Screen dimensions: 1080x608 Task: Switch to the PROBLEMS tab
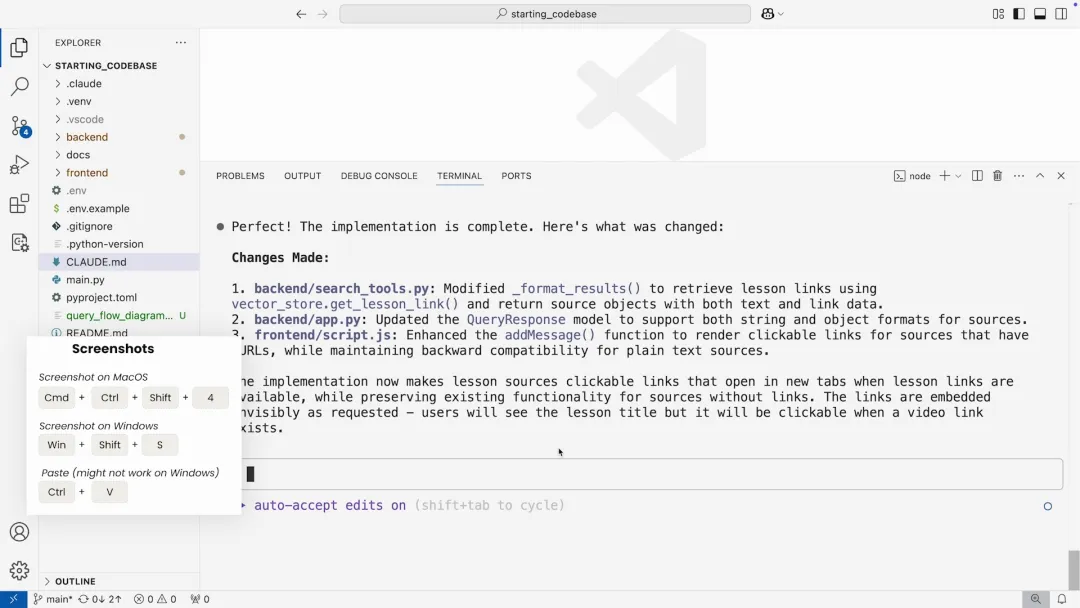(240, 176)
